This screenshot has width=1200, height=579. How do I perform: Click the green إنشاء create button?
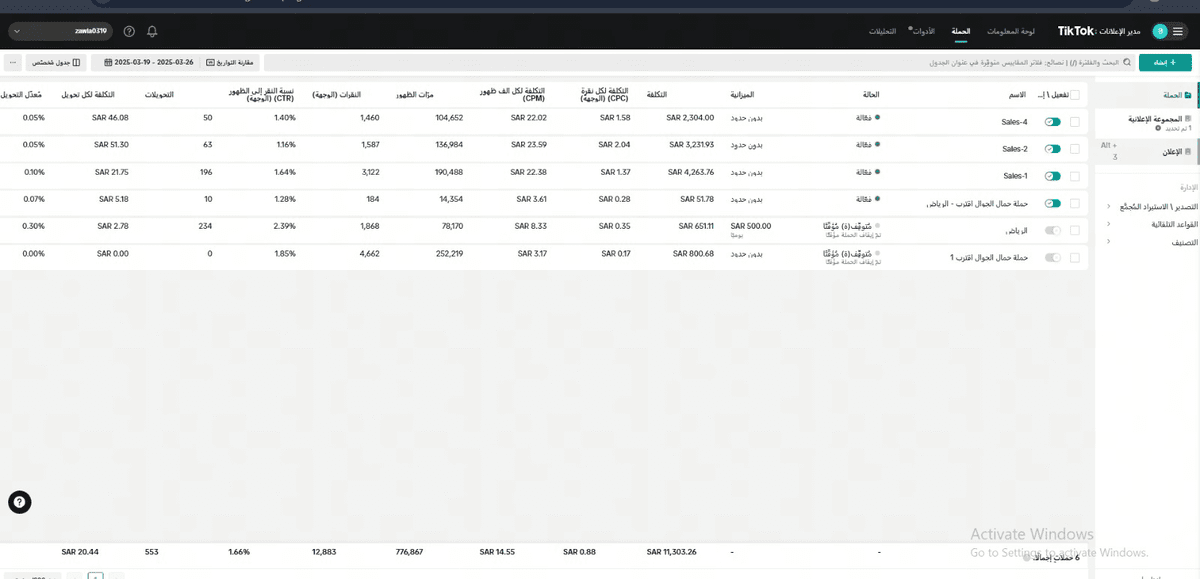coord(1165,62)
